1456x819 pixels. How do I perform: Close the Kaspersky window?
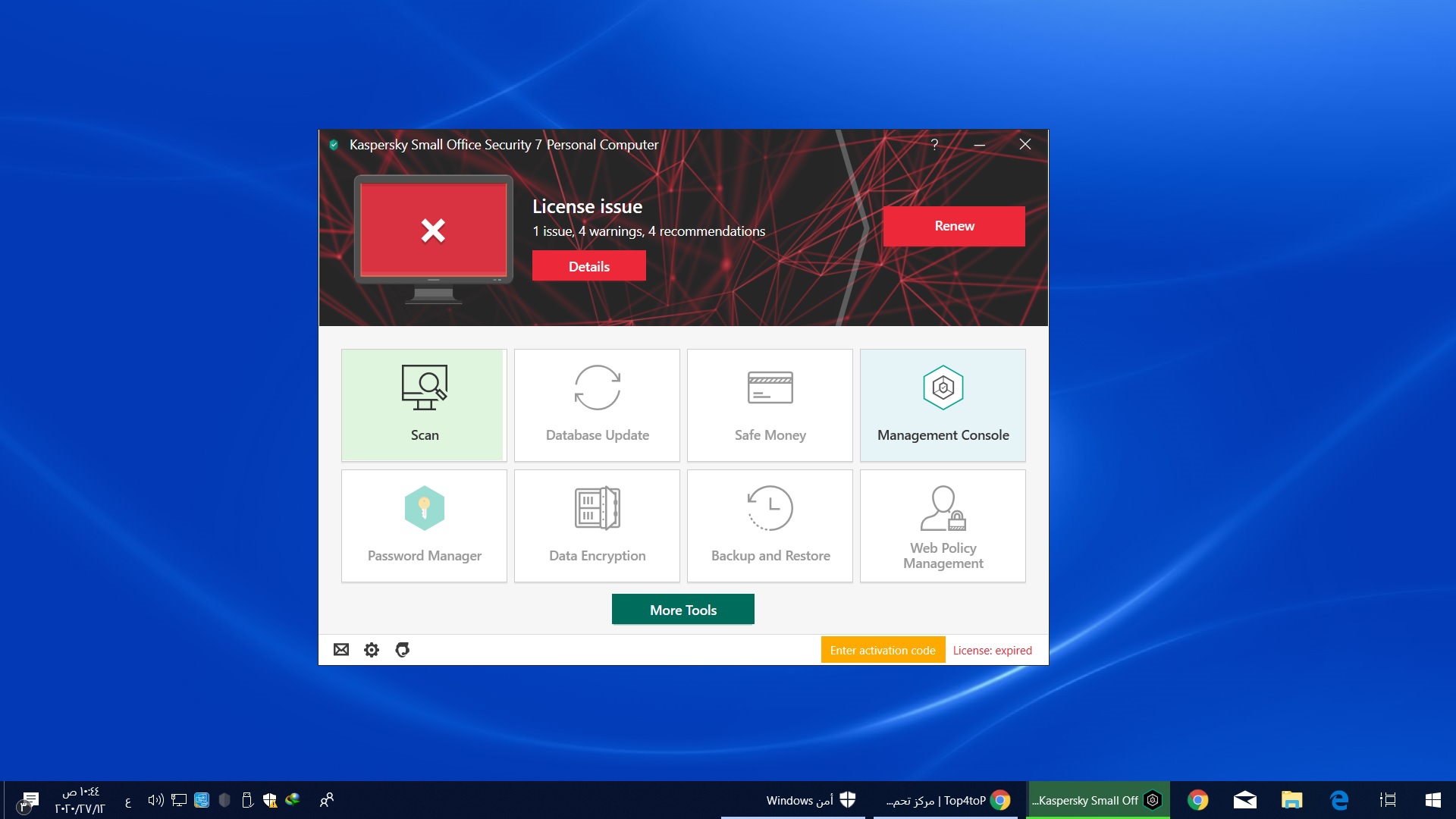1025,144
